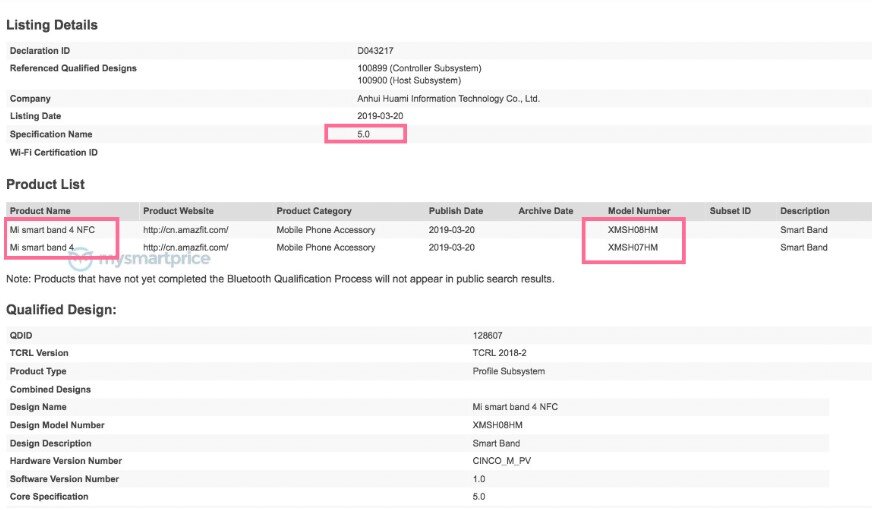Select Listing Date value 2019-03-20
The image size is (872, 510).
380,116
